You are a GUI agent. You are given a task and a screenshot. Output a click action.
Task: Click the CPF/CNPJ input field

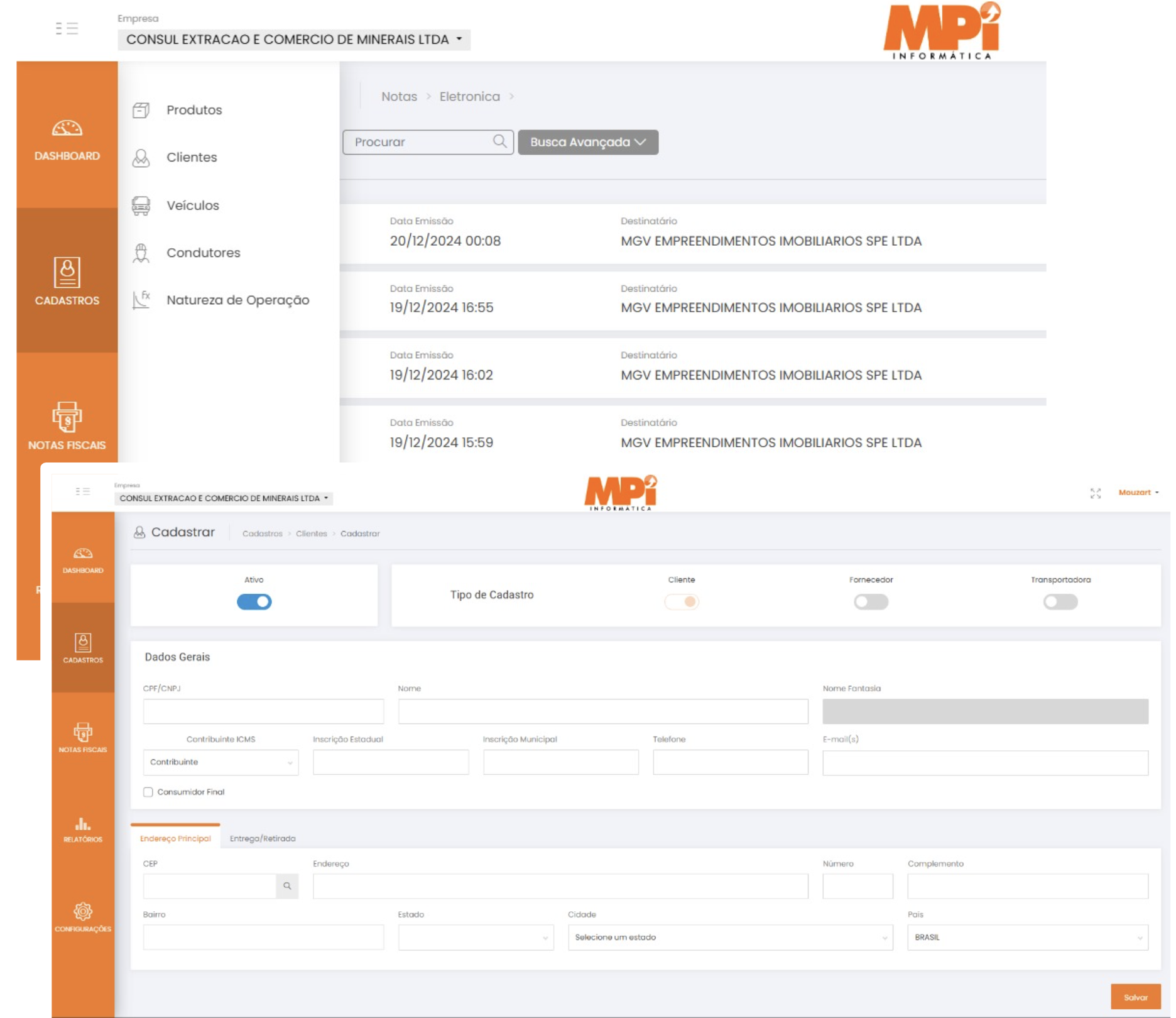(263, 711)
